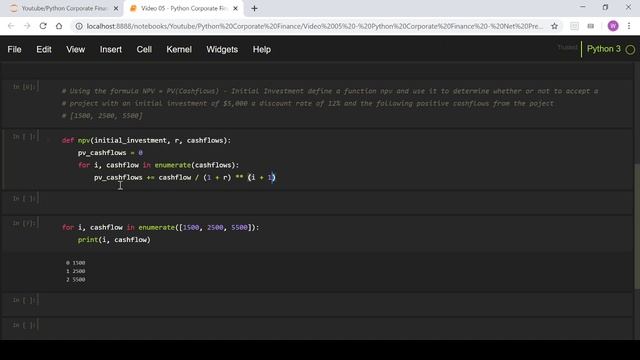Minimize the browser window
This screenshot has width=640, height=360.
pos(582,7)
